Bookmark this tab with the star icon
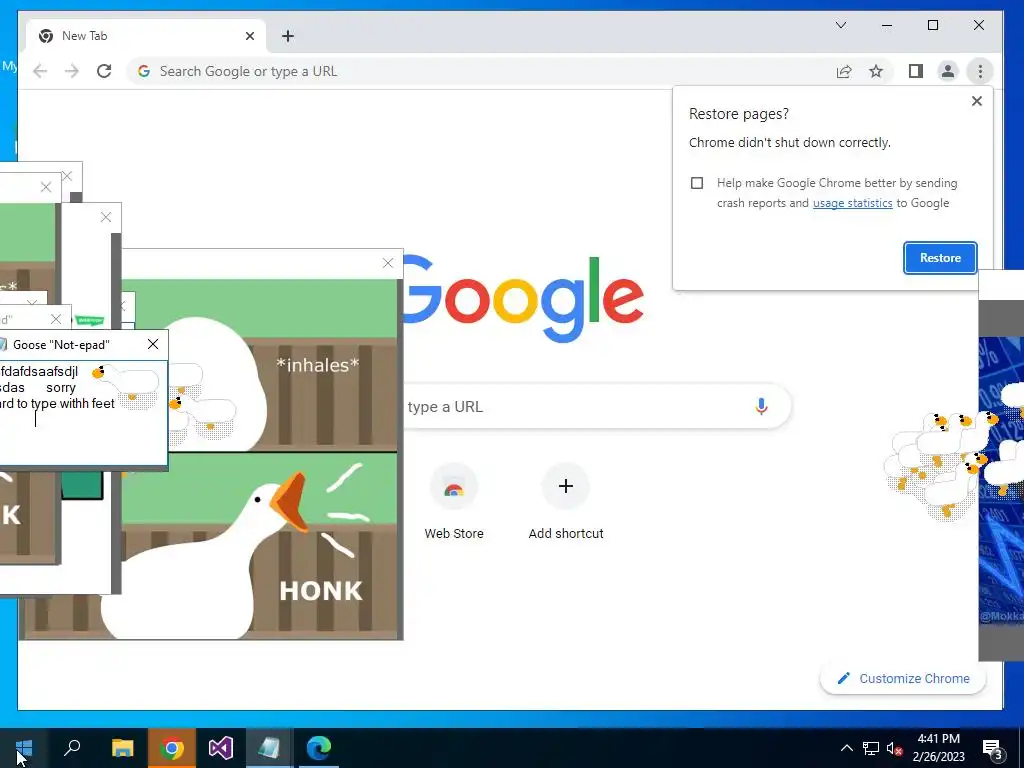 pos(876,71)
